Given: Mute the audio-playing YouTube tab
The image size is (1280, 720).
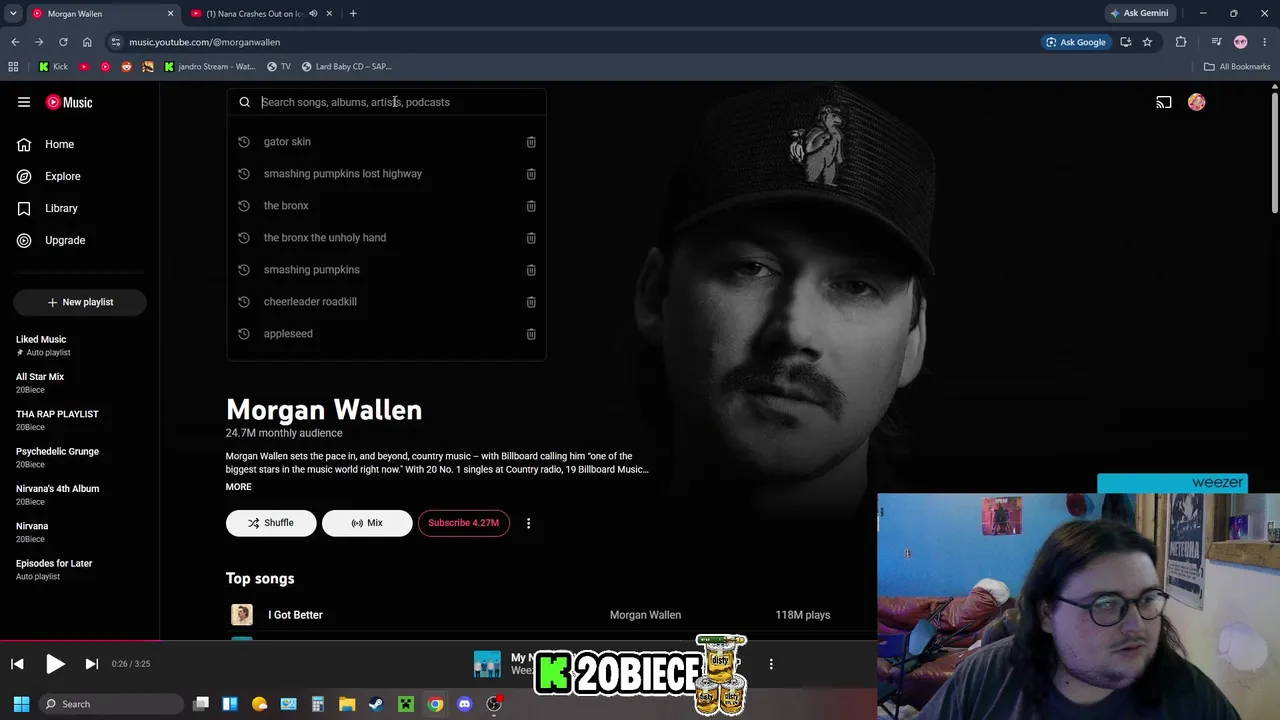Looking at the screenshot, I should (313, 14).
